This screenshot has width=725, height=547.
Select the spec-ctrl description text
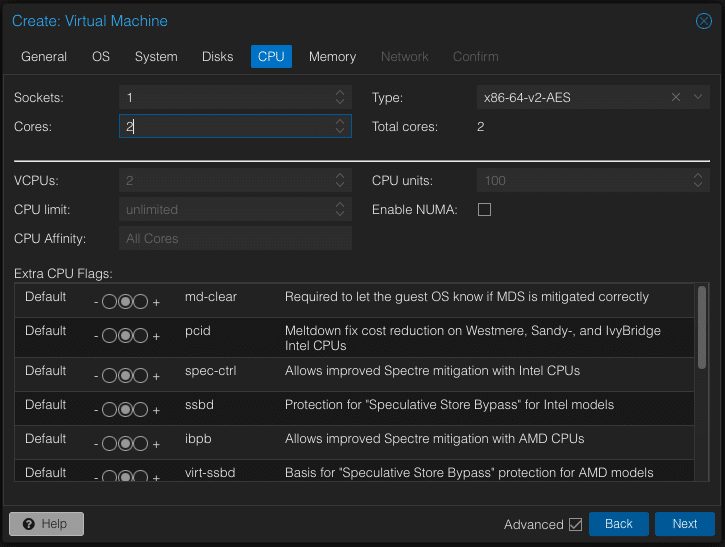(432, 371)
